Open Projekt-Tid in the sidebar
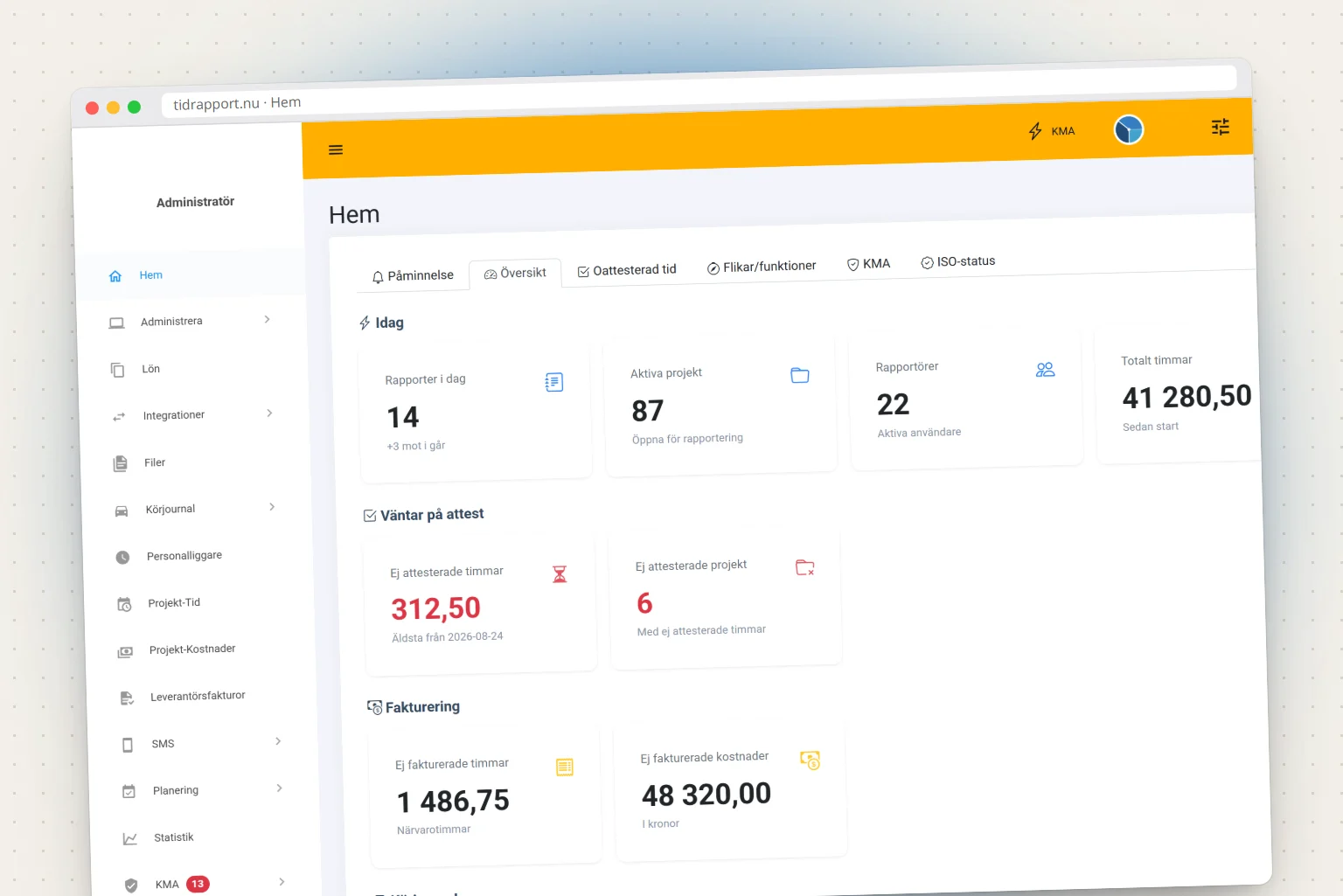 click(200, 602)
